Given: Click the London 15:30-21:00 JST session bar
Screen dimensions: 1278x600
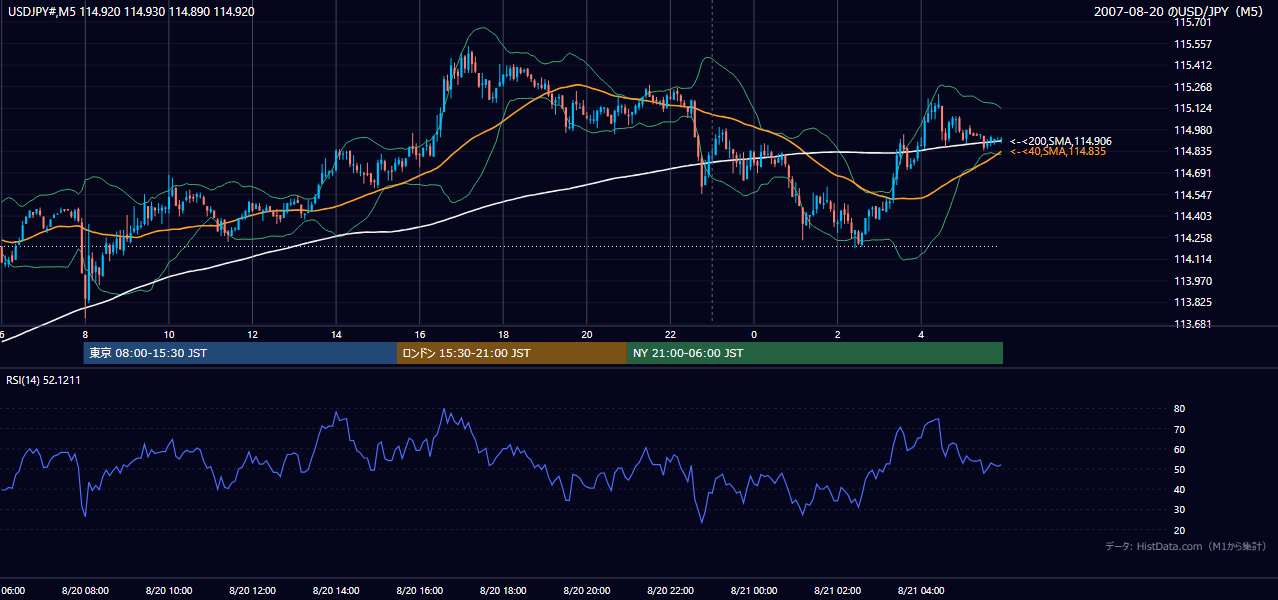Looking at the screenshot, I should coord(512,353).
